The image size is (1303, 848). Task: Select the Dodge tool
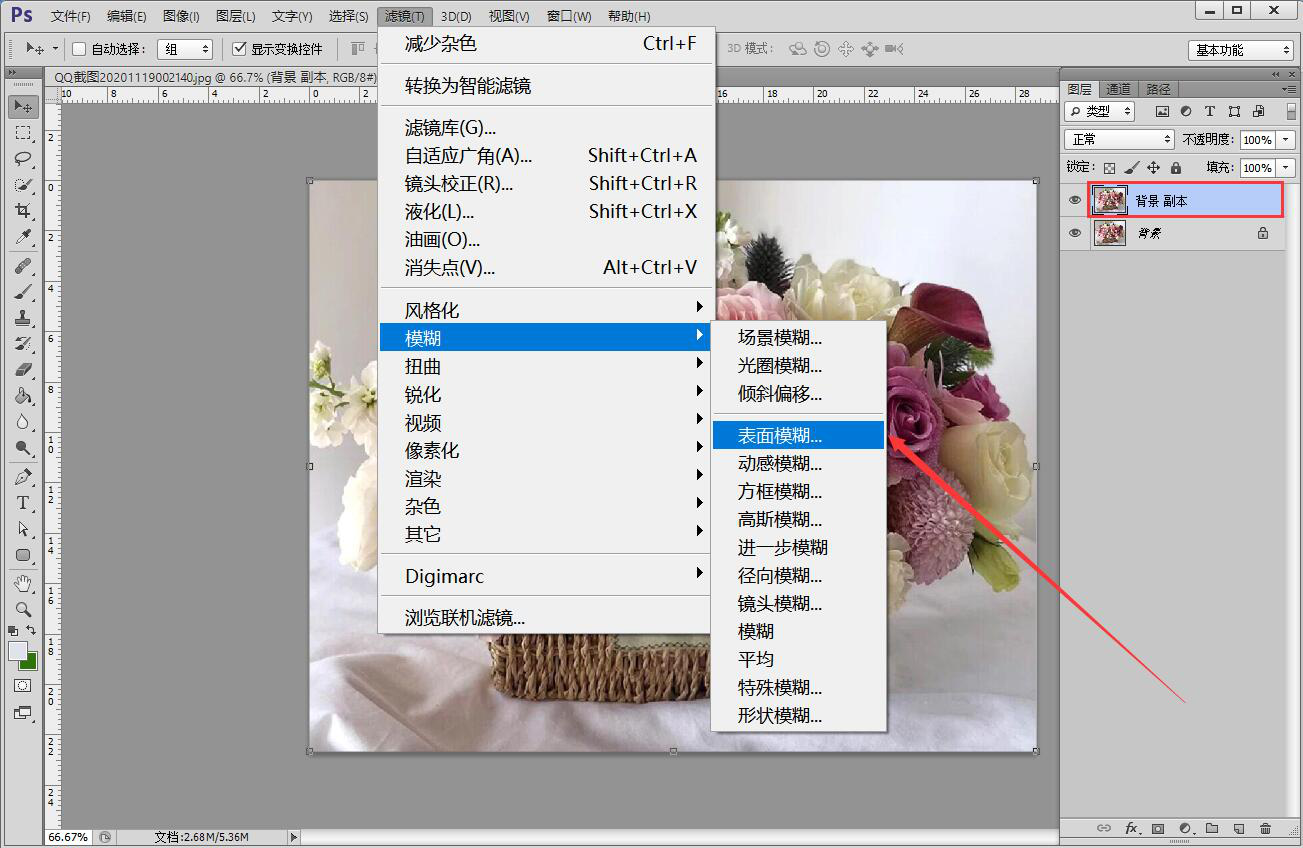pos(23,448)
